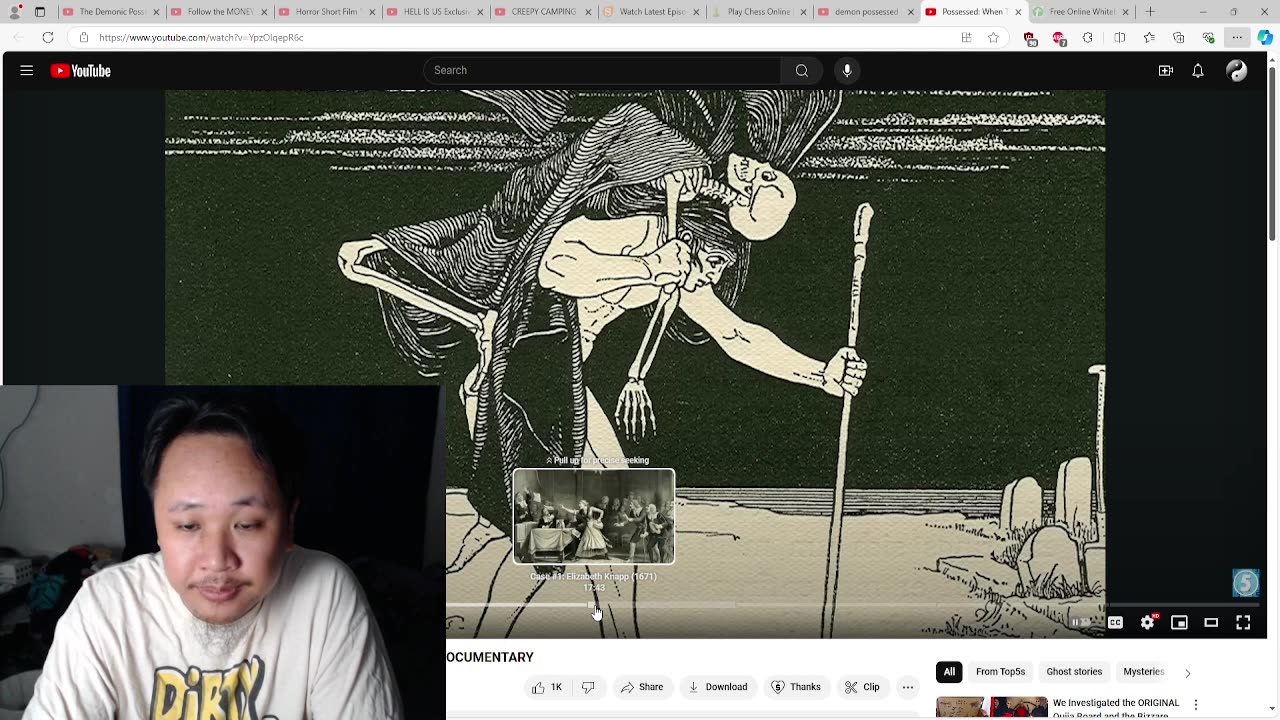
Task: Open a new browser tab
Action: coord(1150,12)
